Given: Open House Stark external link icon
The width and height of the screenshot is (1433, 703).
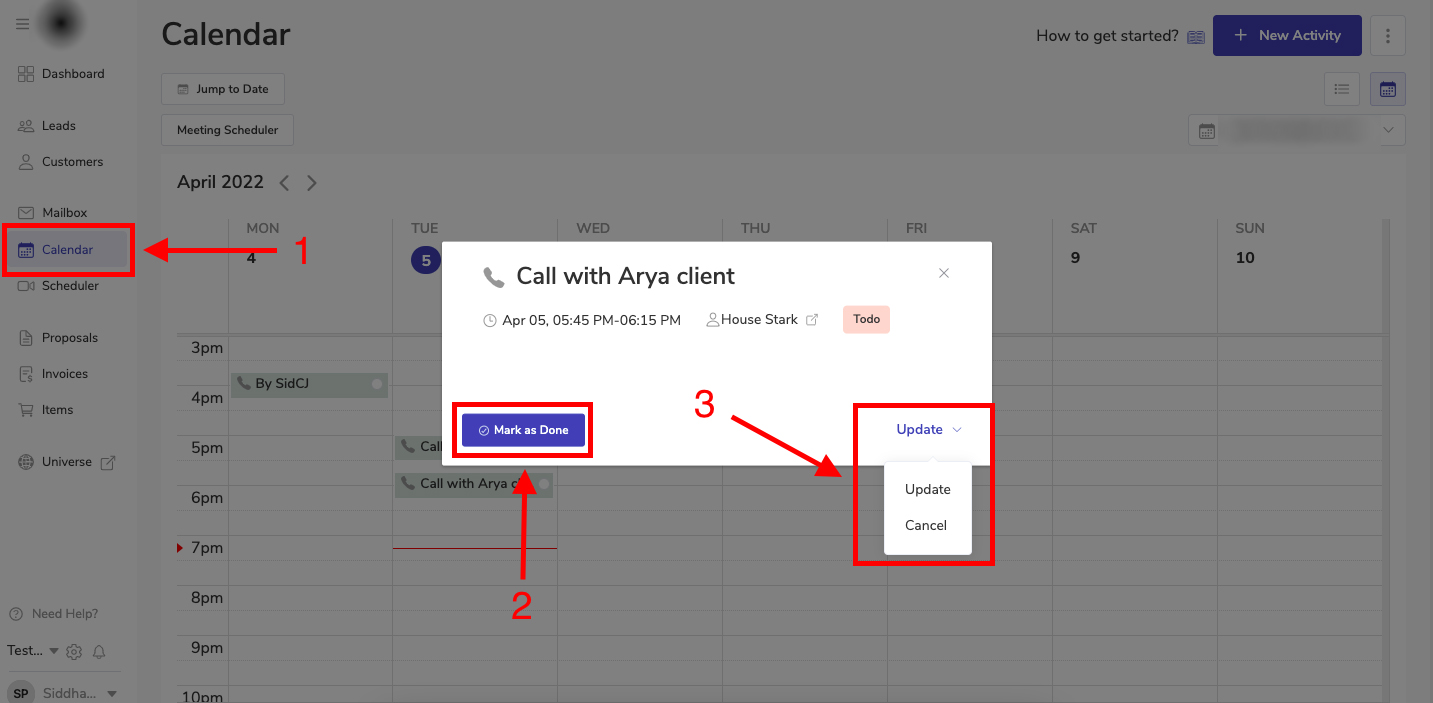Looking at the screenshot, I should (812, 320).
